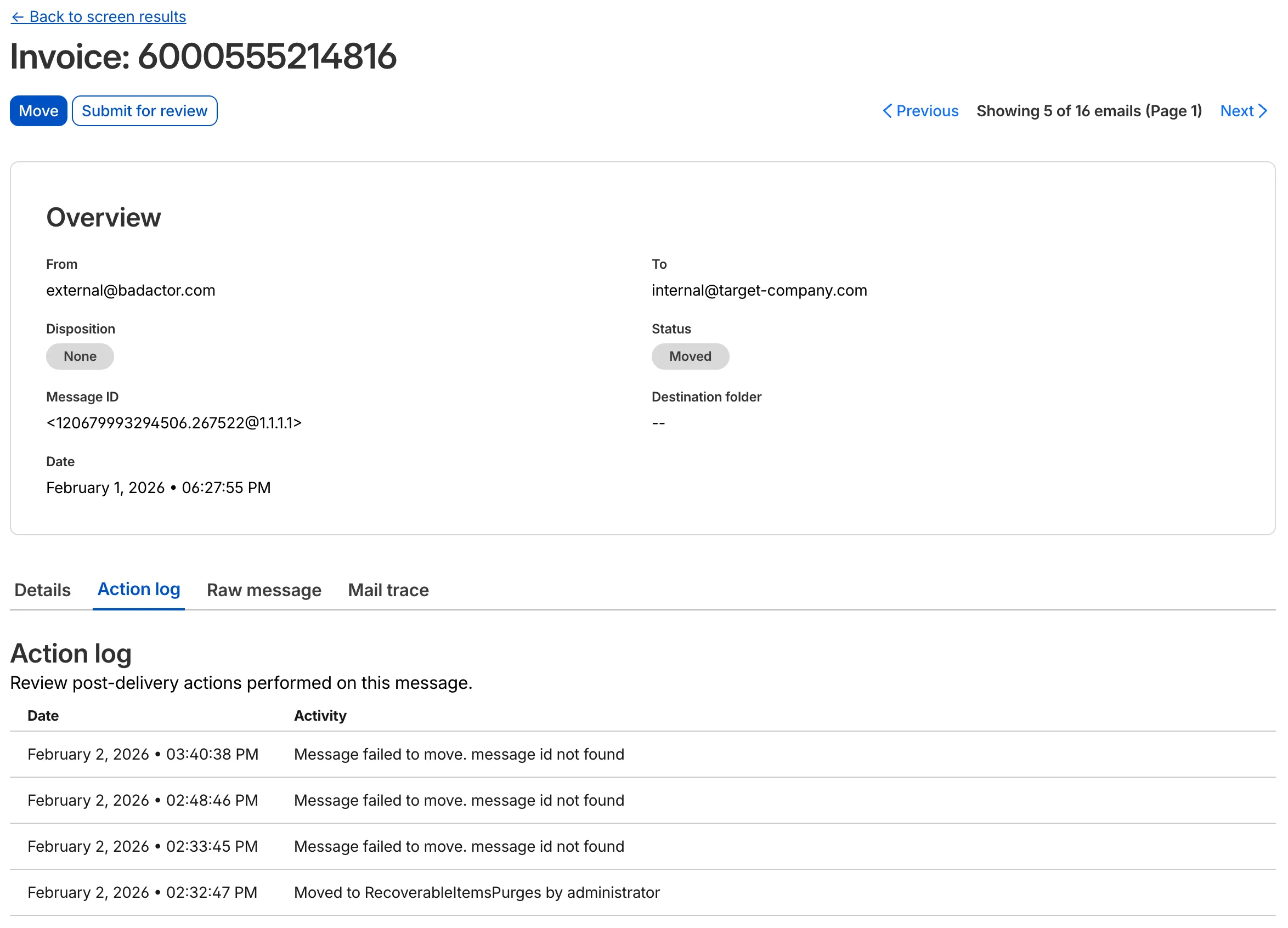Go to Next email
This screenshot has height=928, width=1288.
coord(1236,111)
